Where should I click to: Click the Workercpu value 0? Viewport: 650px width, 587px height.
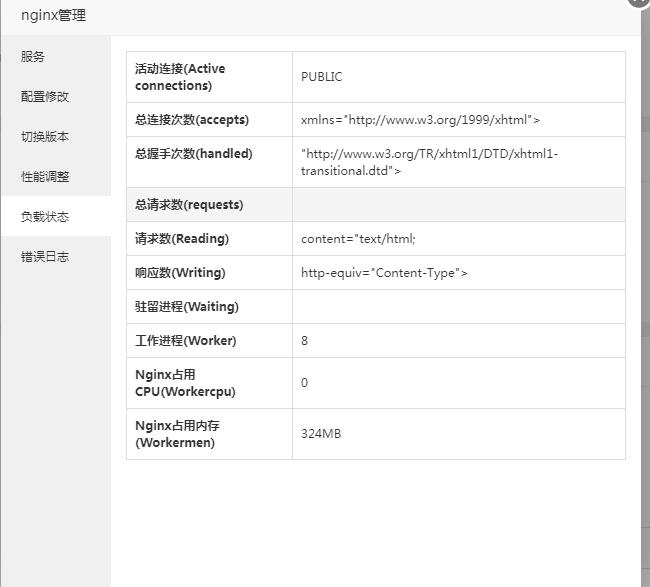pyautogui.click(x=304, y=383)
